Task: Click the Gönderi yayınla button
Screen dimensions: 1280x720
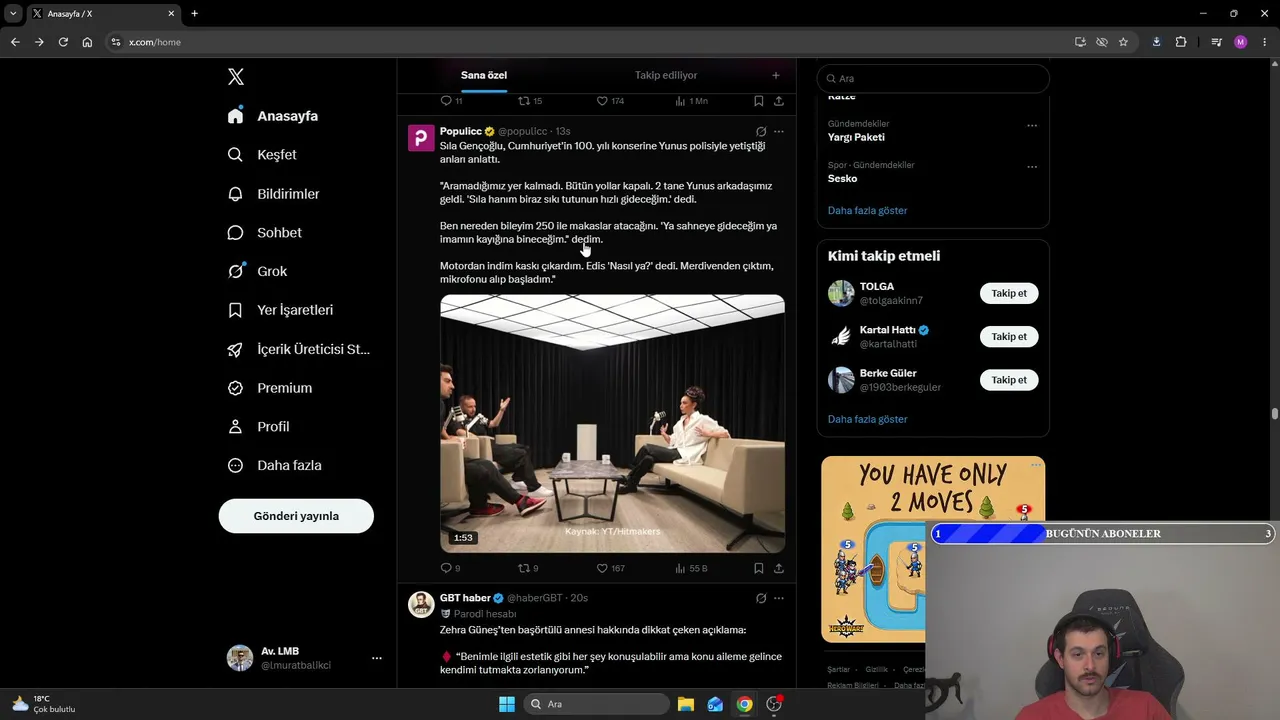Action: point(296,516)
